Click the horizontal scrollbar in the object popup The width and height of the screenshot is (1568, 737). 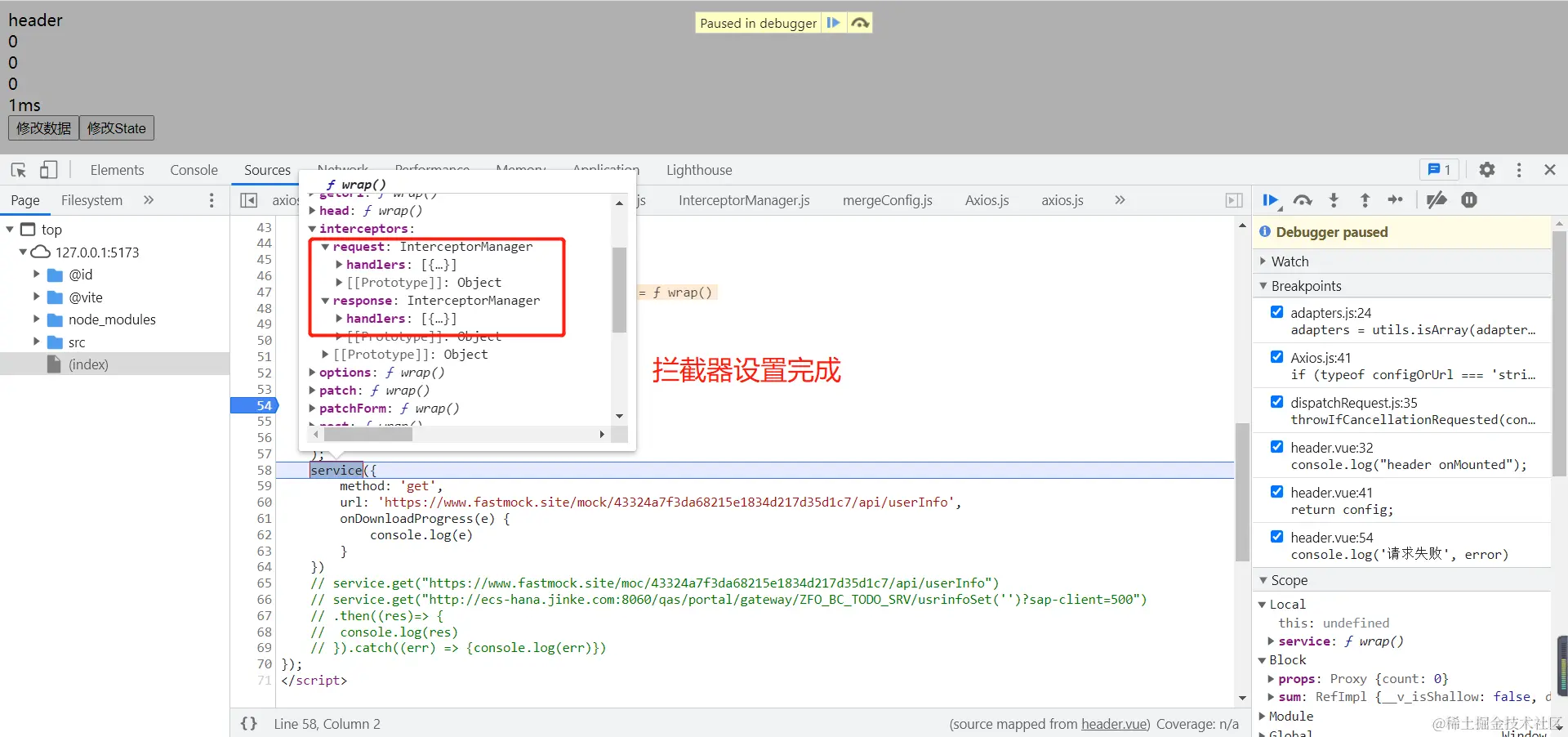pyautogui.click(x=368, y=435)
